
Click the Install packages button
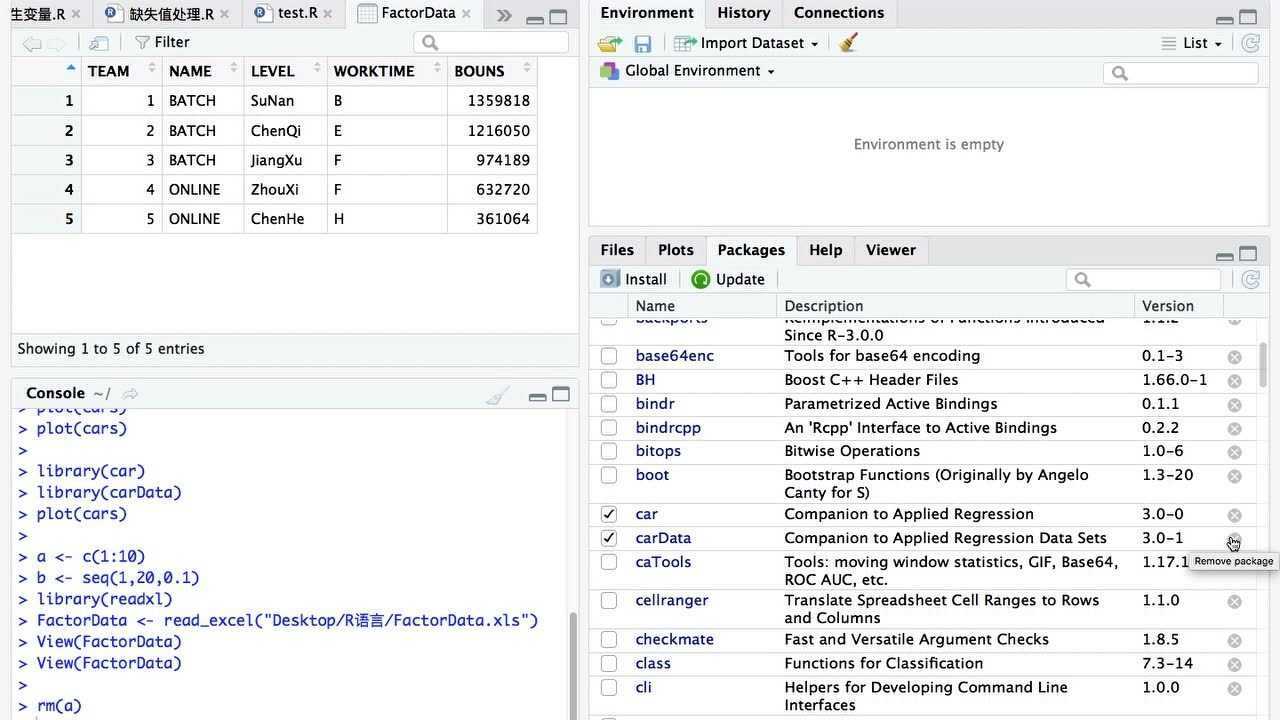(634, 279)
